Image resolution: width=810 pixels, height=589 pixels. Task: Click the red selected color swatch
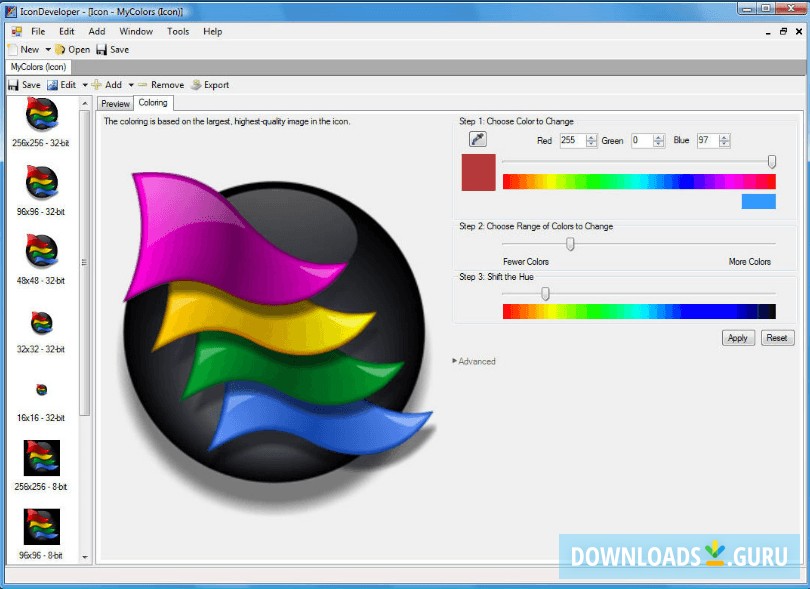(478, 173)
